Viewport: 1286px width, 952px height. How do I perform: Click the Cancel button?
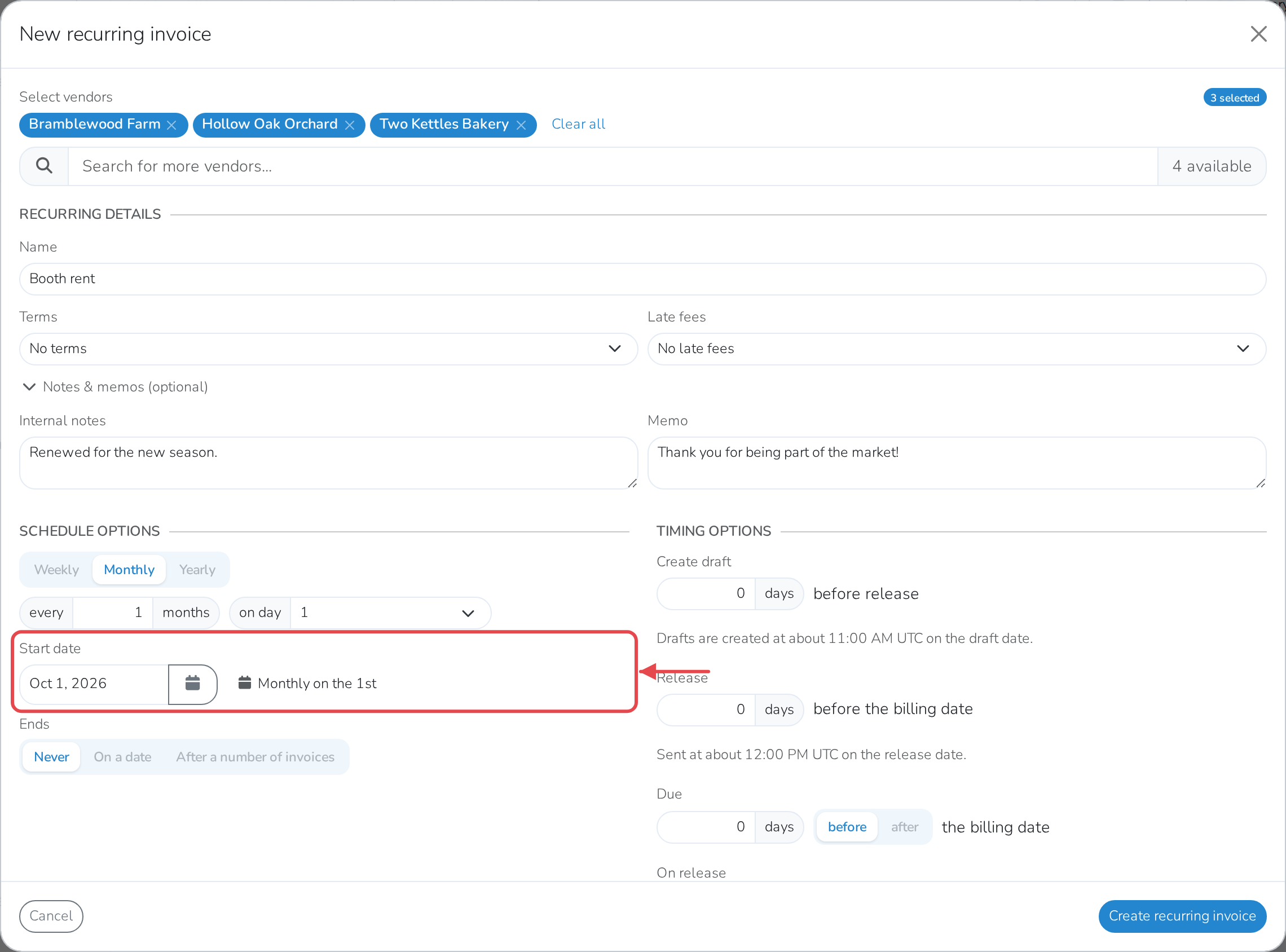[51, 916]
